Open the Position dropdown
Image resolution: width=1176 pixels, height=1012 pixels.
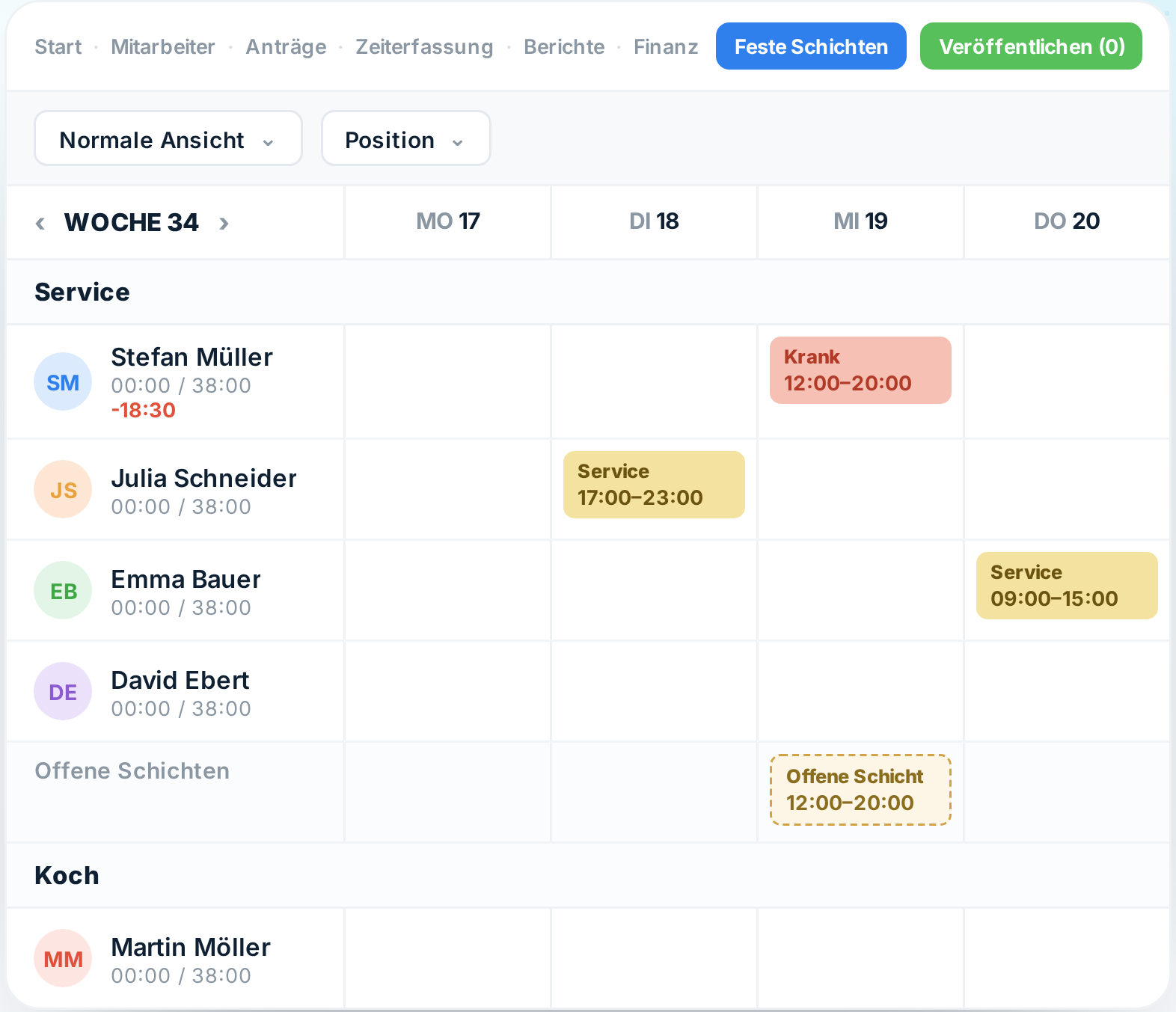[x=406, y=138]
